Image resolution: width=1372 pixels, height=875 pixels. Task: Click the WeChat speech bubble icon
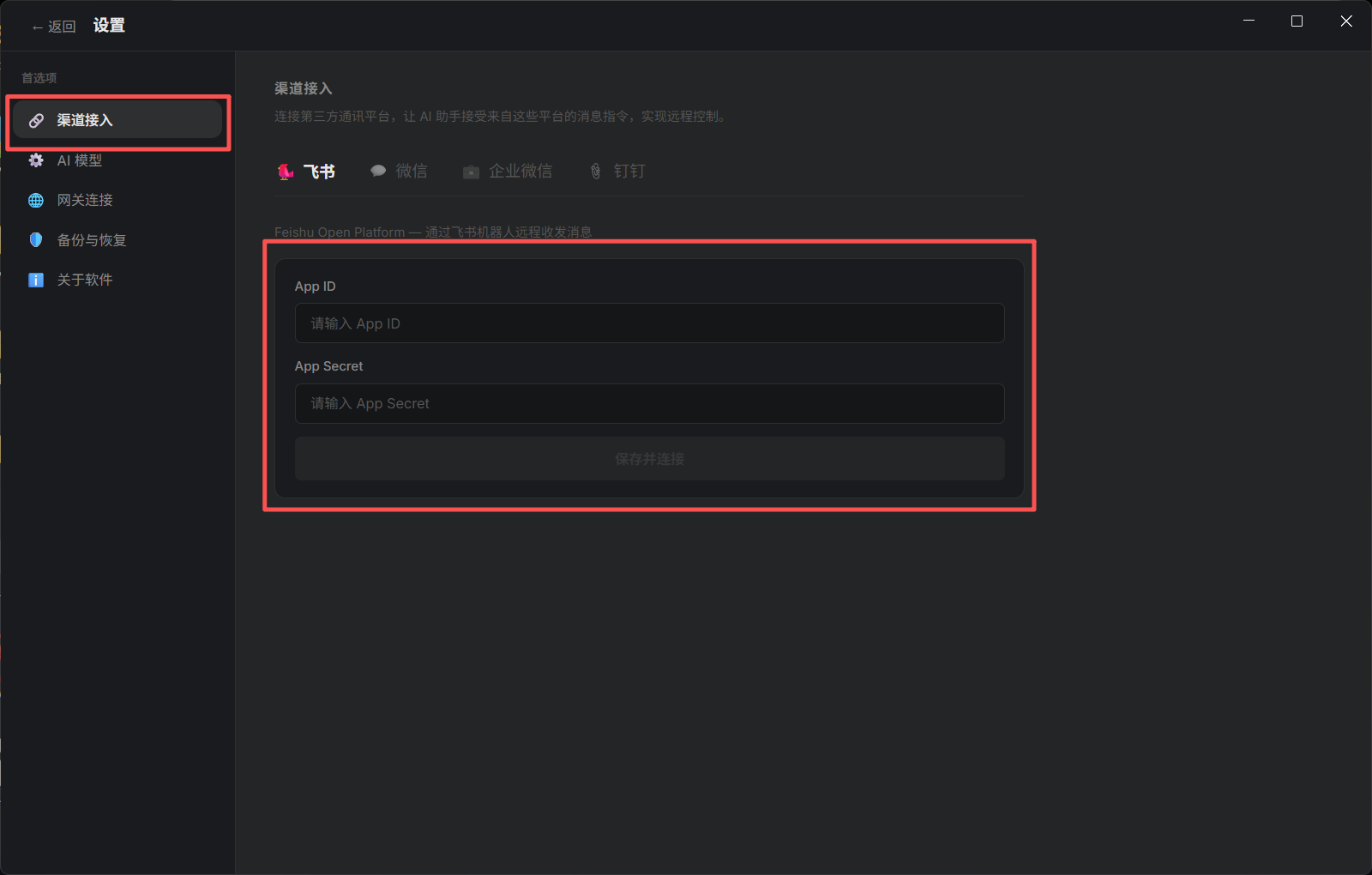click(378, 171)
